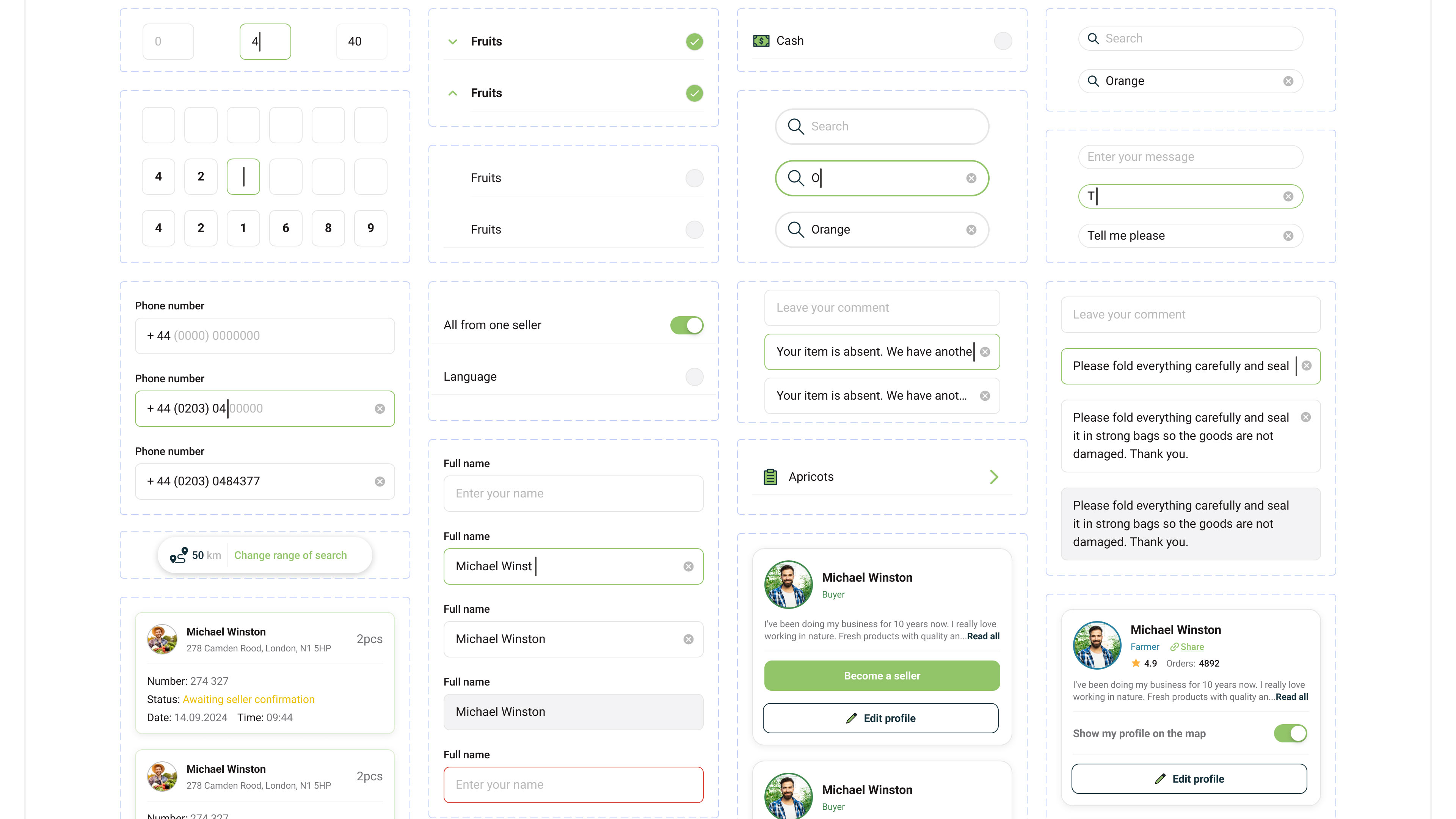Click Edit profile on the Farmer card
The image size is (1456, 819).
click(1189, 778)
